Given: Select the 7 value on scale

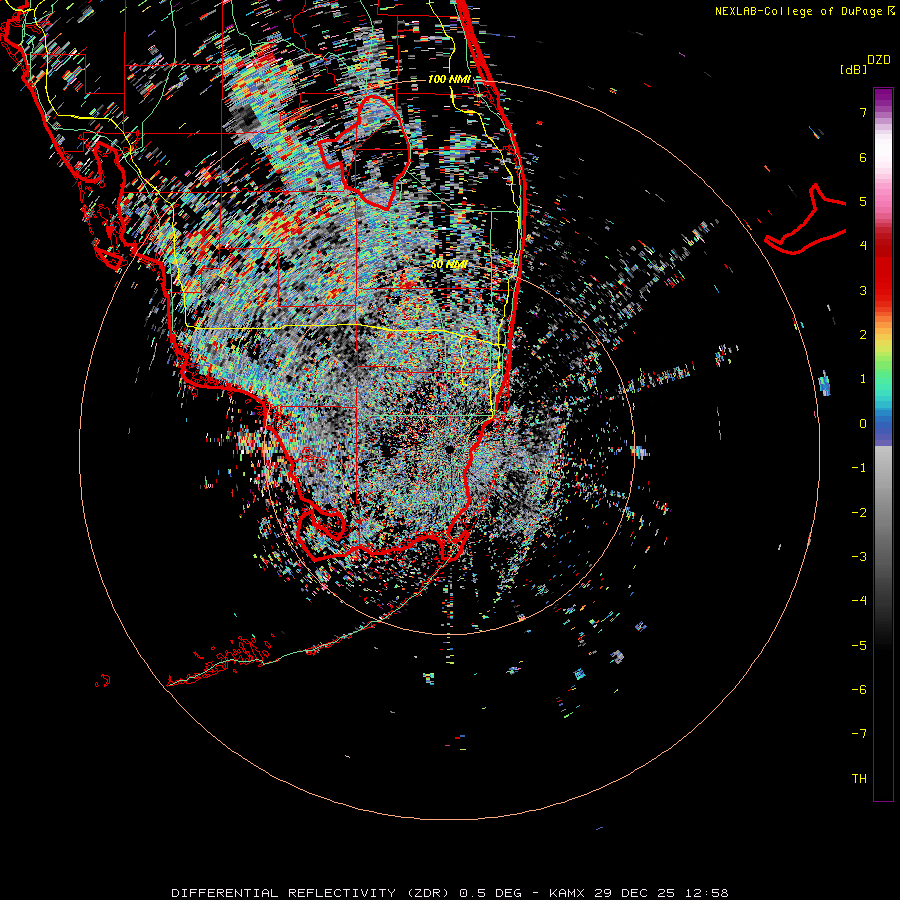Looking at the screenshot, I should 863,112.
